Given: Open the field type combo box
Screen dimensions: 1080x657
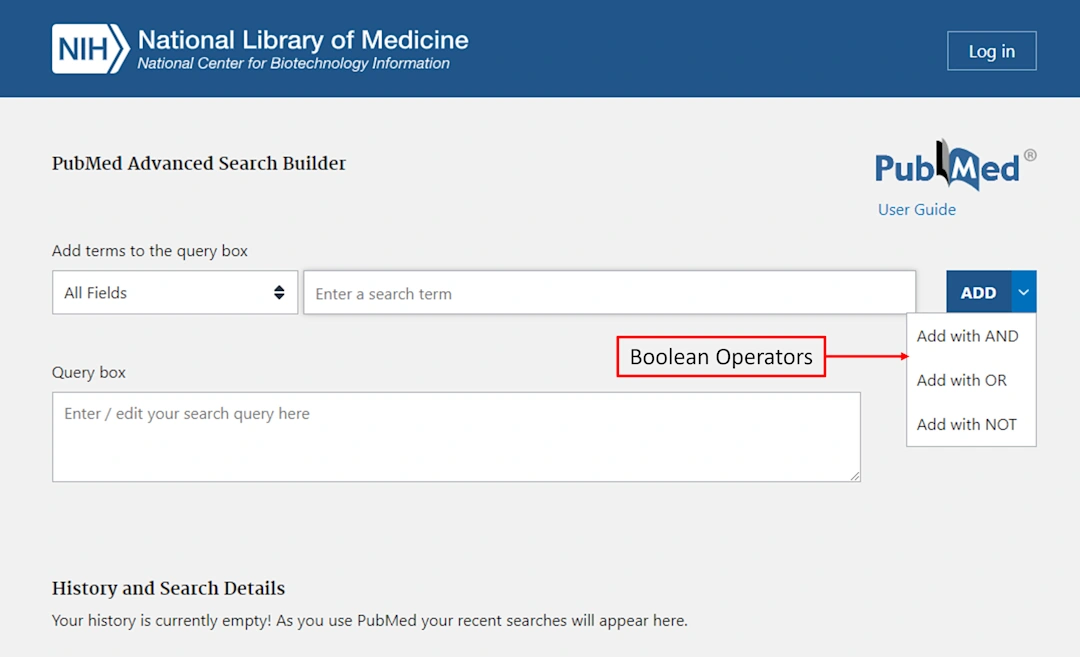Looking at the screenshot, I should [x=174, y=292].
